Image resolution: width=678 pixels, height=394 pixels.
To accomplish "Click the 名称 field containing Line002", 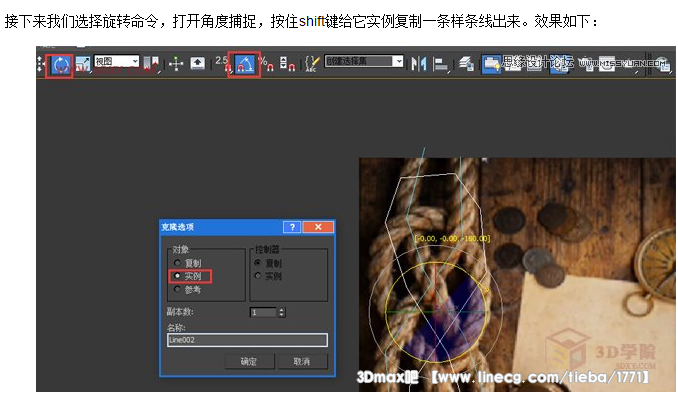I will point(247,340).
